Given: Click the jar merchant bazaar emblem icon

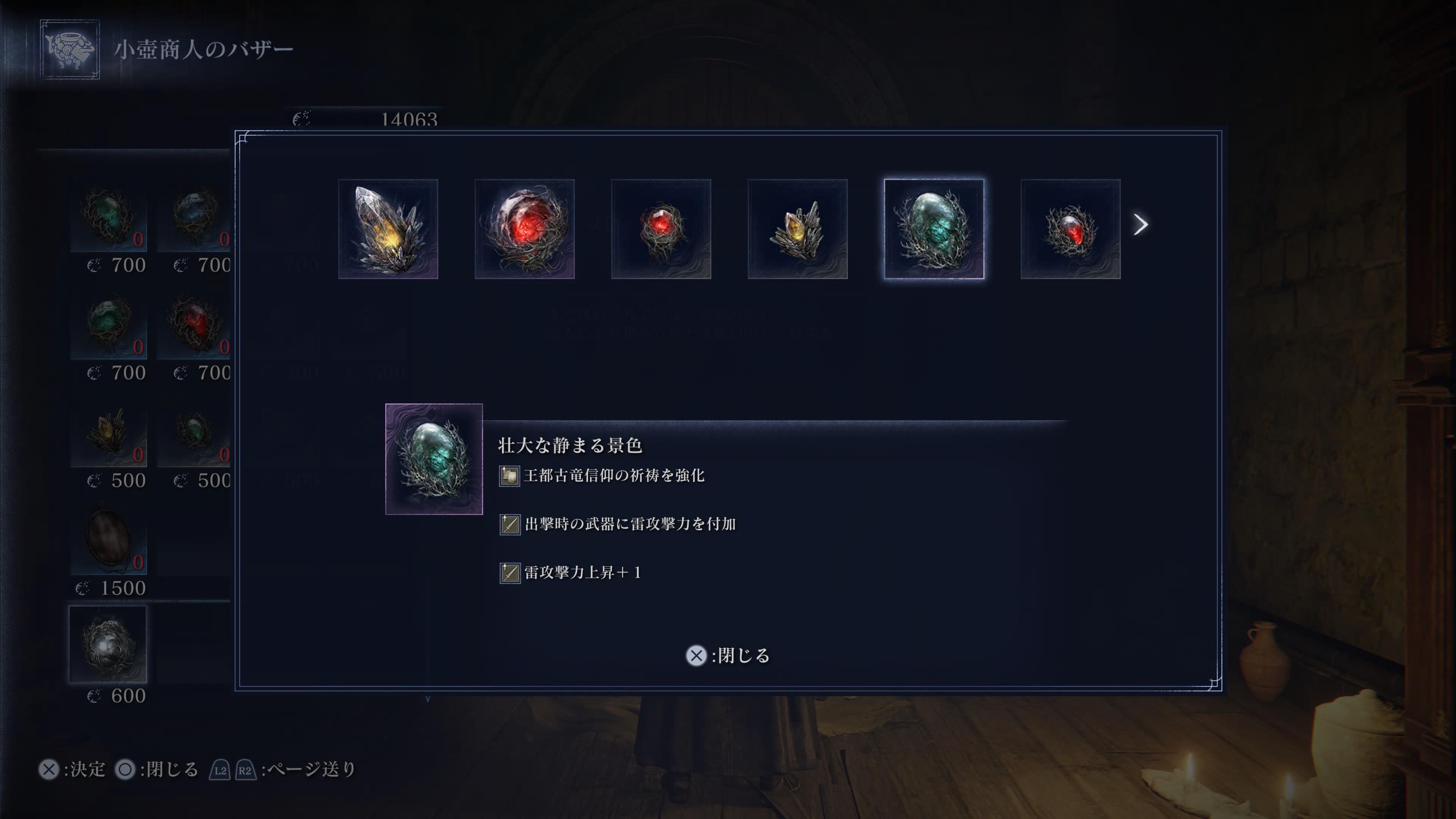Looking at the screenshot, I should pyautogui.click(x=69, y=49).
